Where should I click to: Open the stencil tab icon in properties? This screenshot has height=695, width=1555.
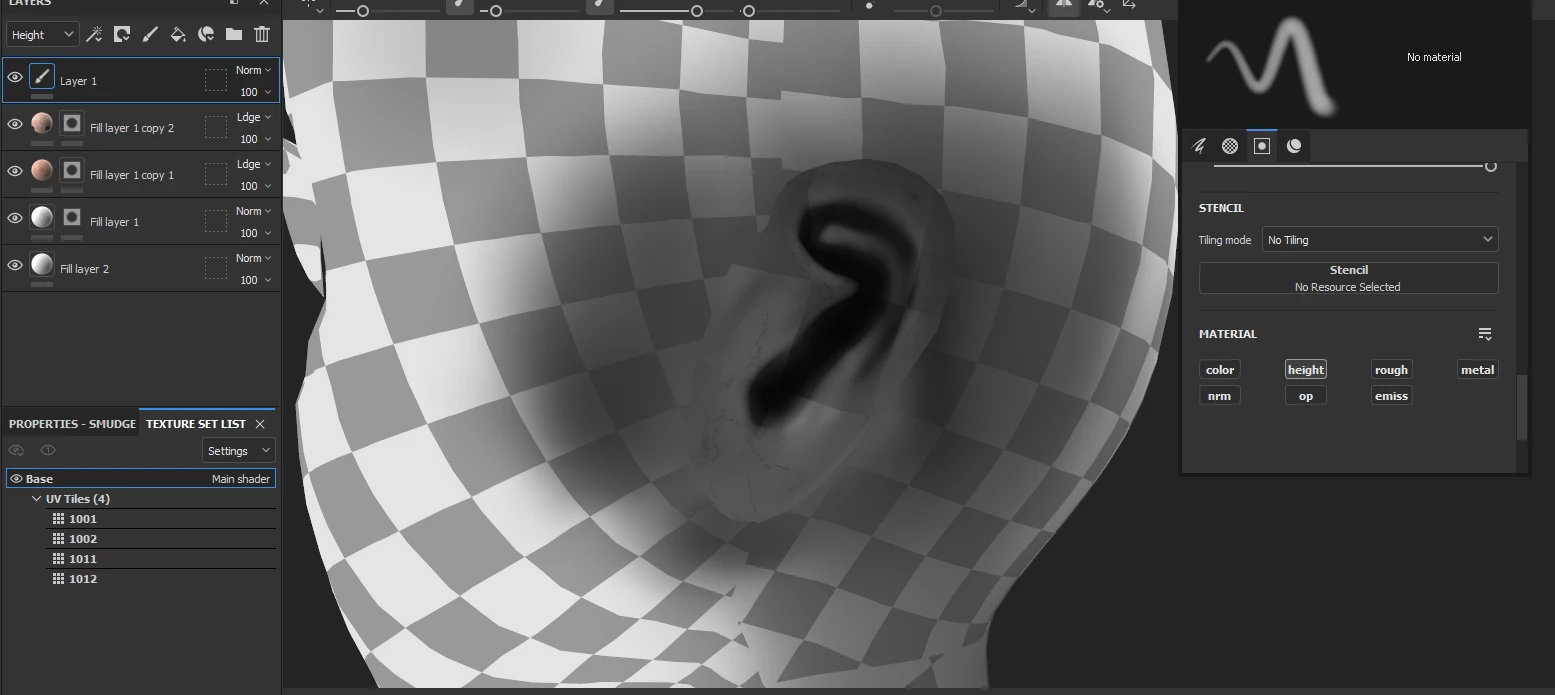coord(1262,146)
